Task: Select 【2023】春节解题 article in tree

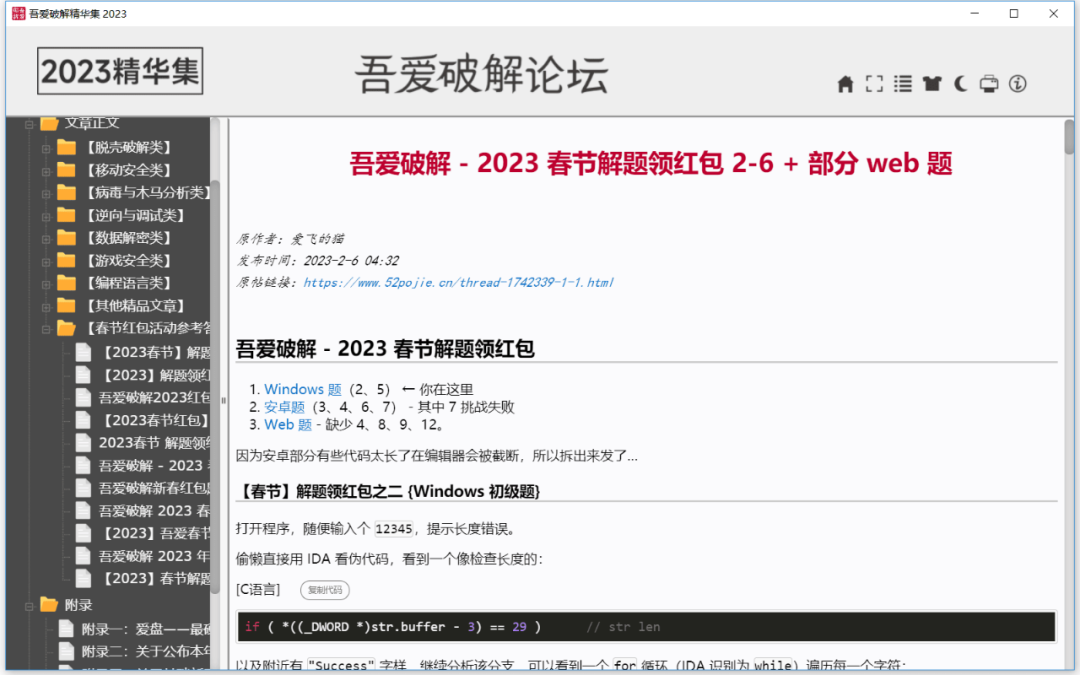Action: click(156, 578)
